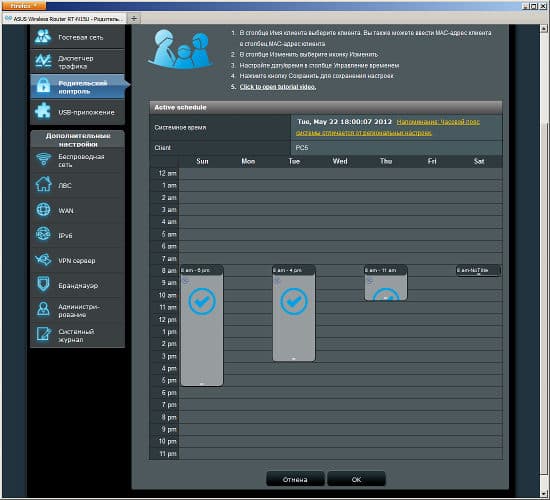Viewport: 550px width, 500px height.
Task: Click the Системный журнал notepad icon
Action: tap(43, 334)
